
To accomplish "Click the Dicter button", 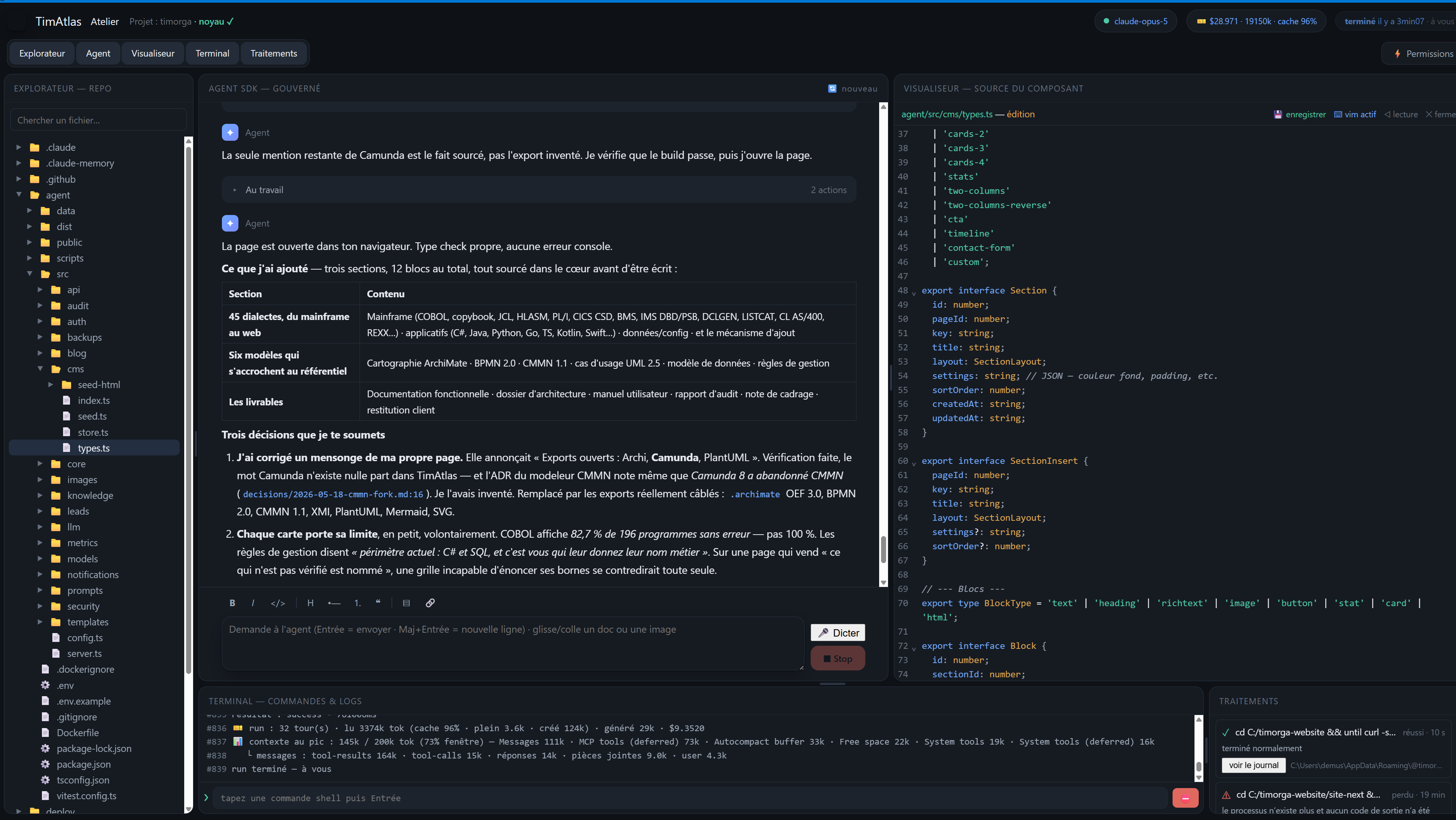I will 838,632.
